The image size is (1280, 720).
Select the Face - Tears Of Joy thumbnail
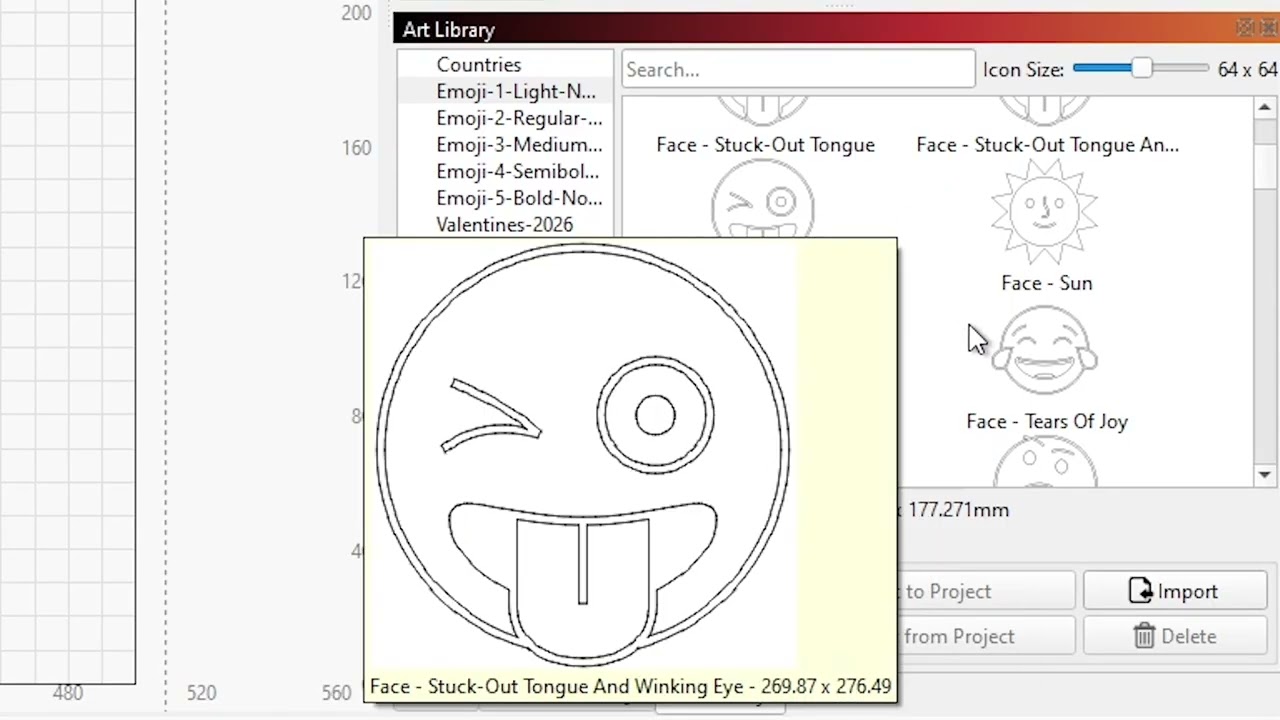pos(1045,351)
